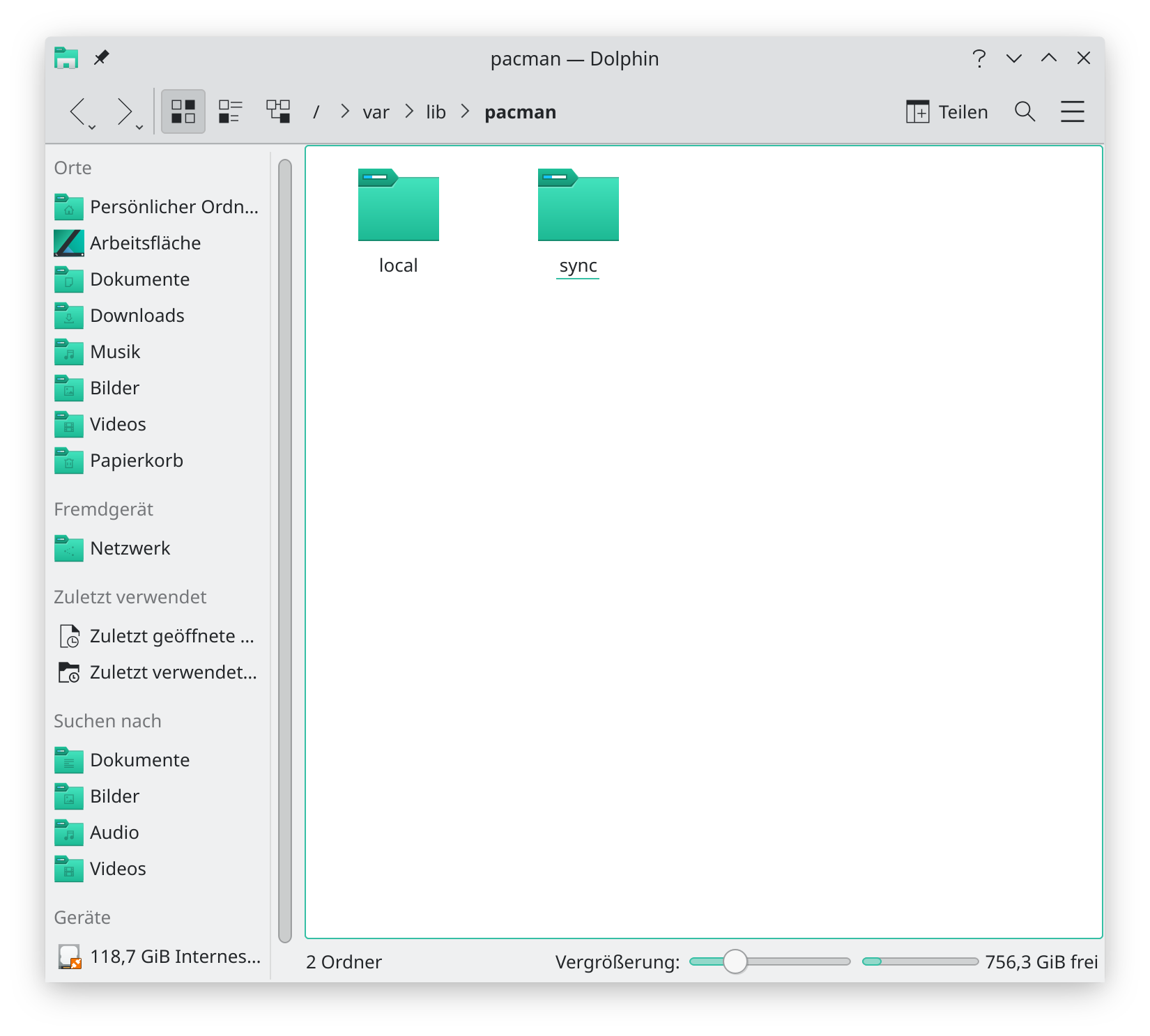Viewport: 1150px width, 1036px height.
Task: Search for Videos under Suchen nach
Action: click(x=158, y=869)
